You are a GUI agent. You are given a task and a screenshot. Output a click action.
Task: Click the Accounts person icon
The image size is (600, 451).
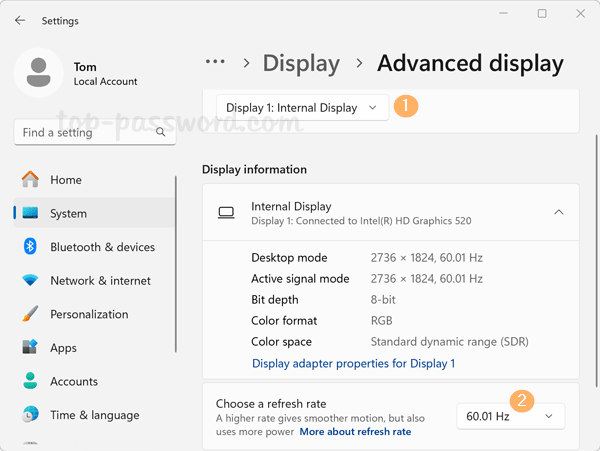click(30, 381)
